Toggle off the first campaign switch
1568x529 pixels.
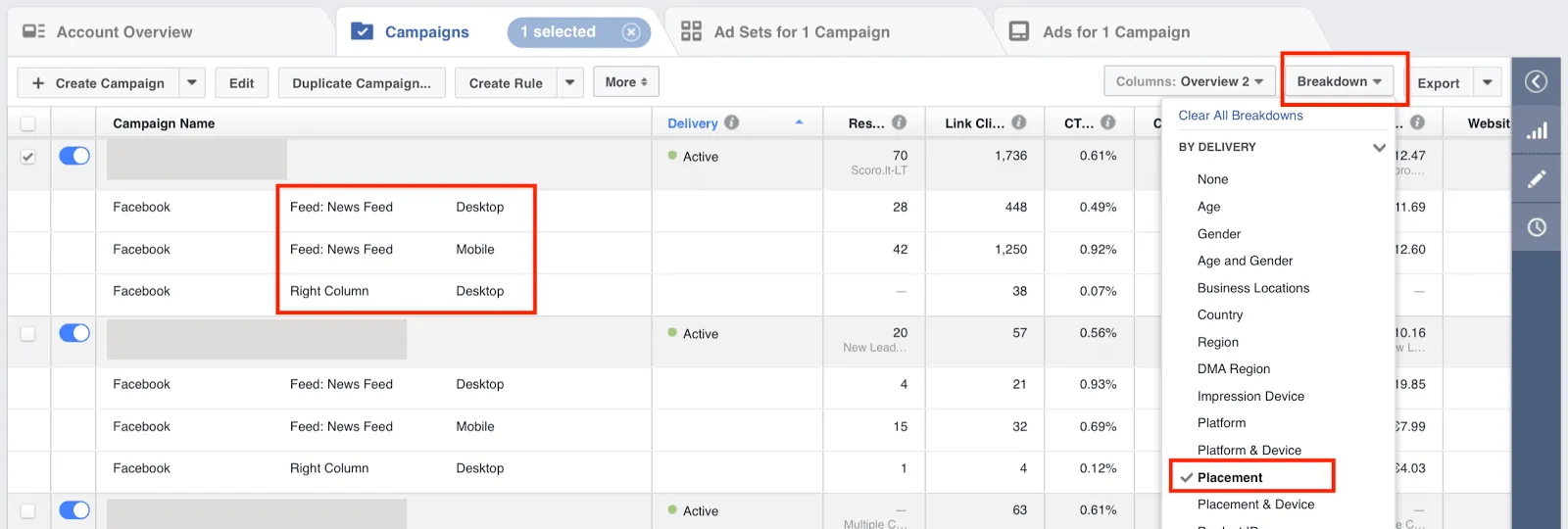point(74,156)
